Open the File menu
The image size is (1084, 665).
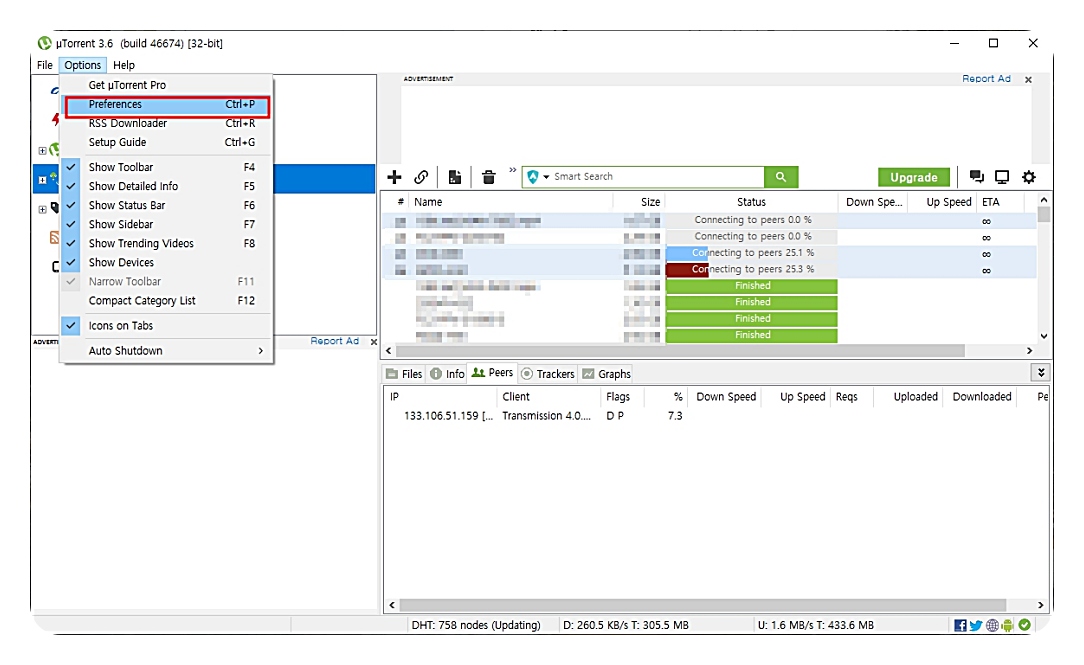point(45,65)
